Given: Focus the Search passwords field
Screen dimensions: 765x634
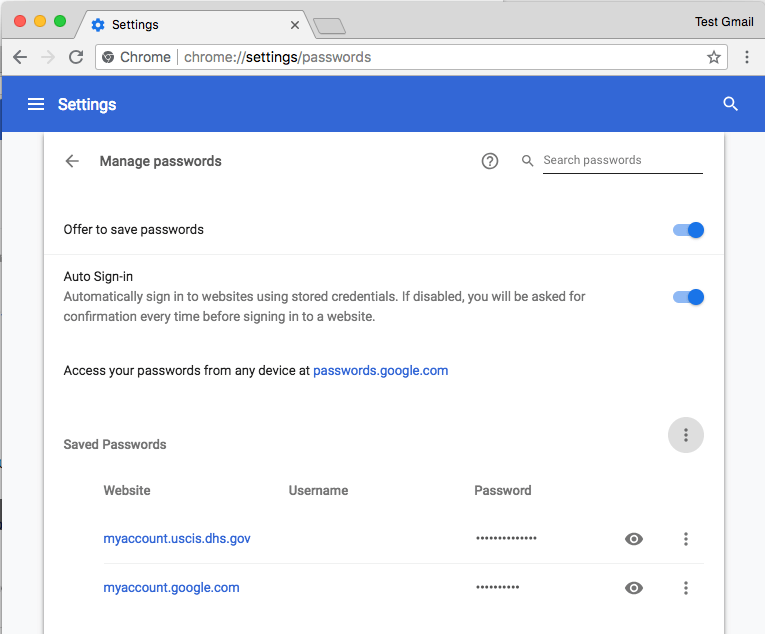Looking at the screenshot, I should coord(623,161).
